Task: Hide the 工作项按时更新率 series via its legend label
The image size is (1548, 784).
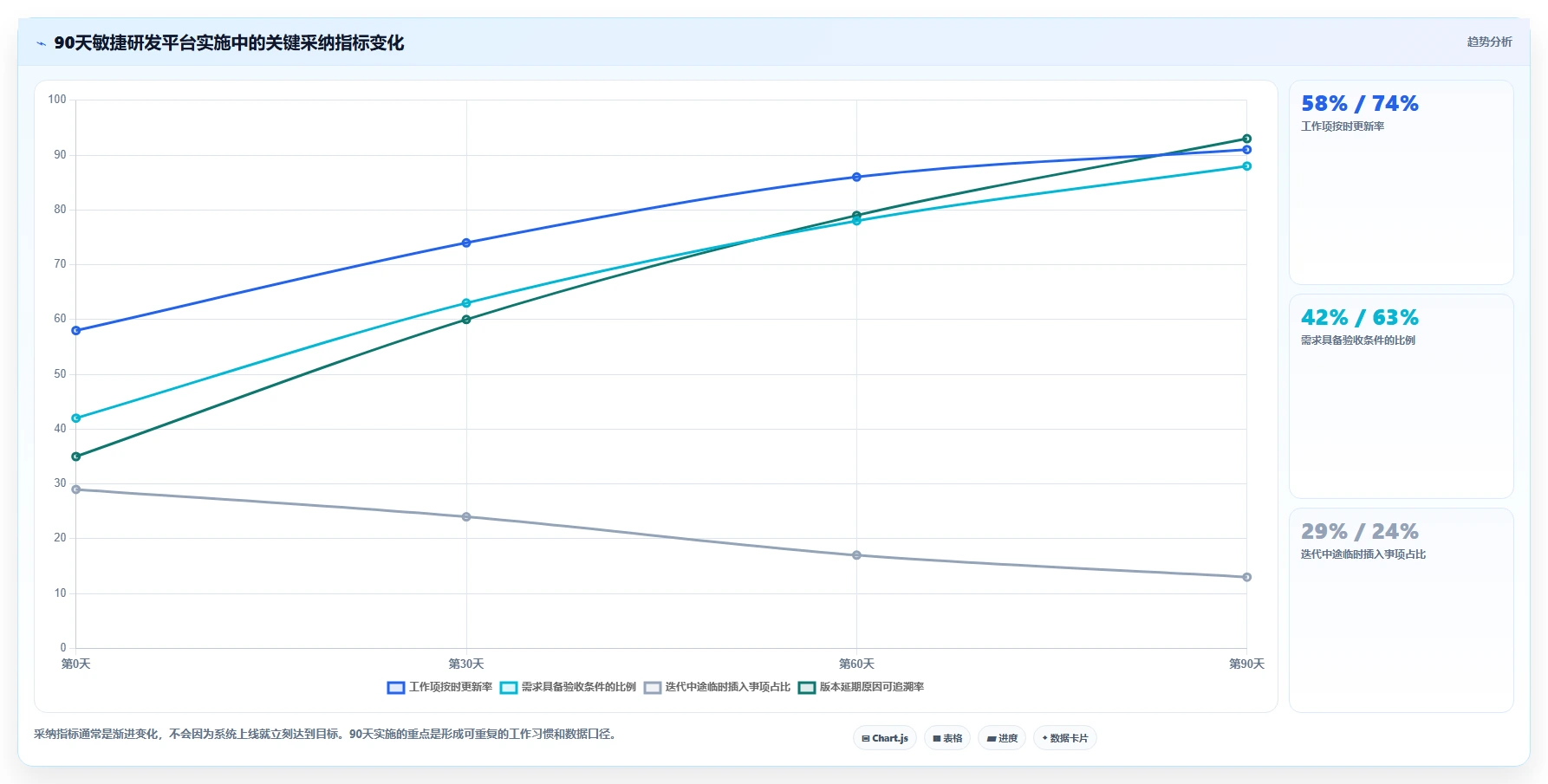Action: pyautogui.click(x=451, y=687)
